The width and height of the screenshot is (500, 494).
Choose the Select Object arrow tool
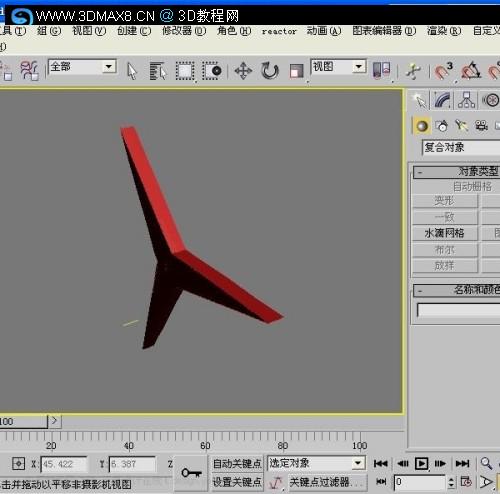click(132, 71)
